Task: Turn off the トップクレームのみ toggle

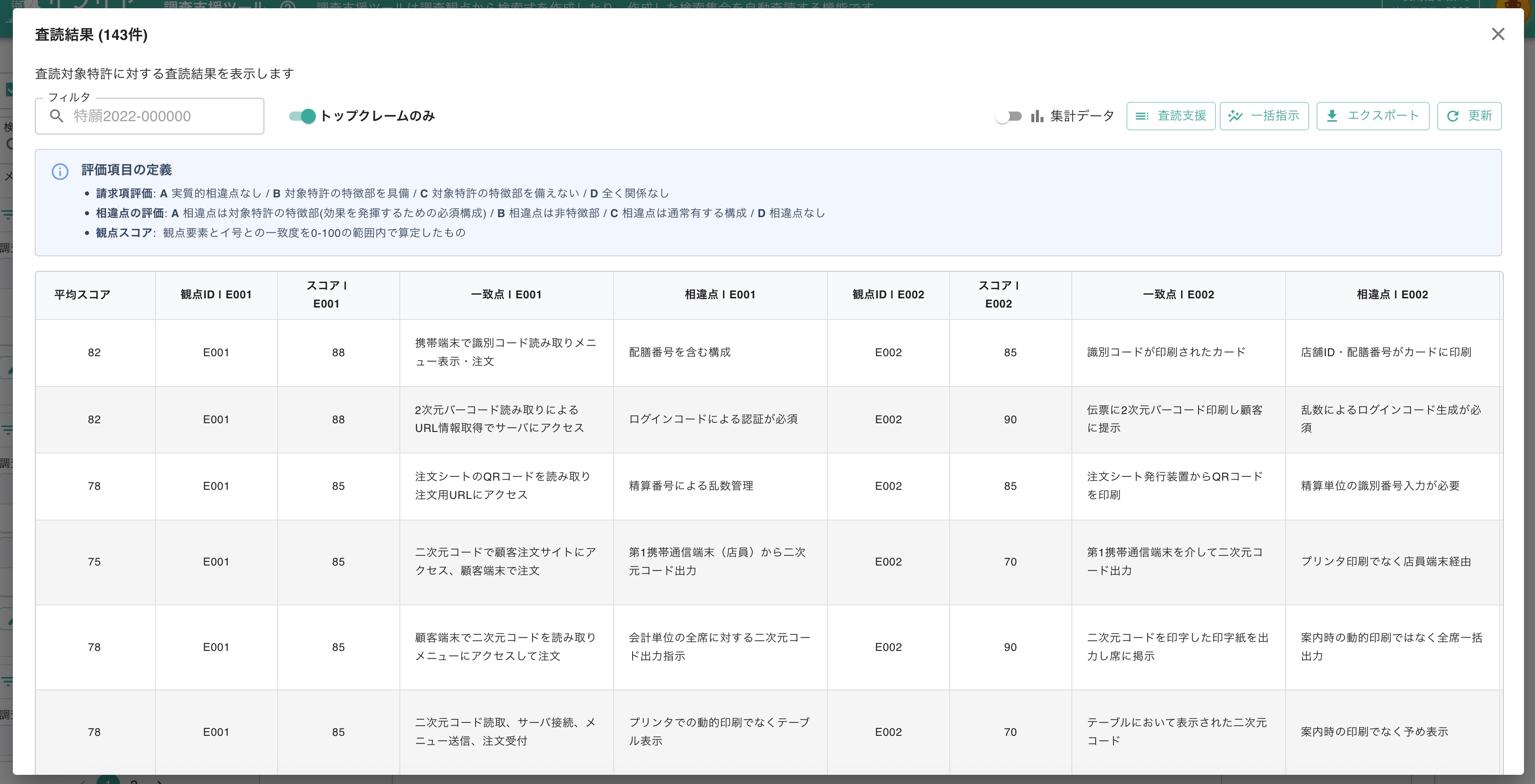Action: click(302, 116)
